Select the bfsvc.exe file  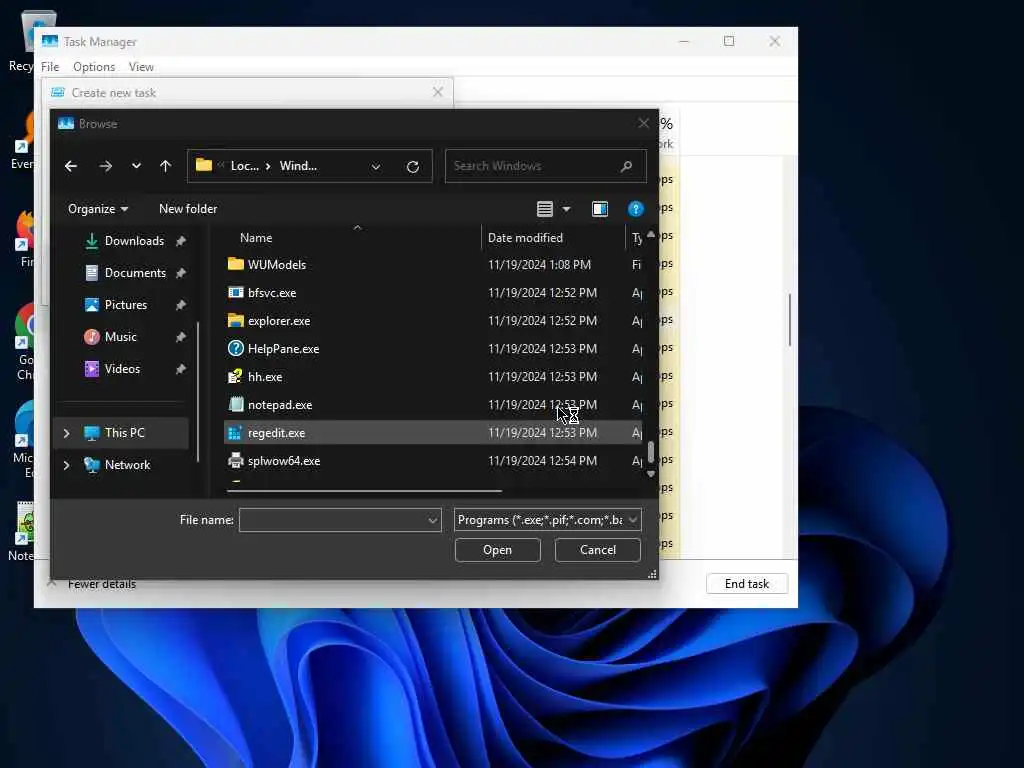point(434,293)
